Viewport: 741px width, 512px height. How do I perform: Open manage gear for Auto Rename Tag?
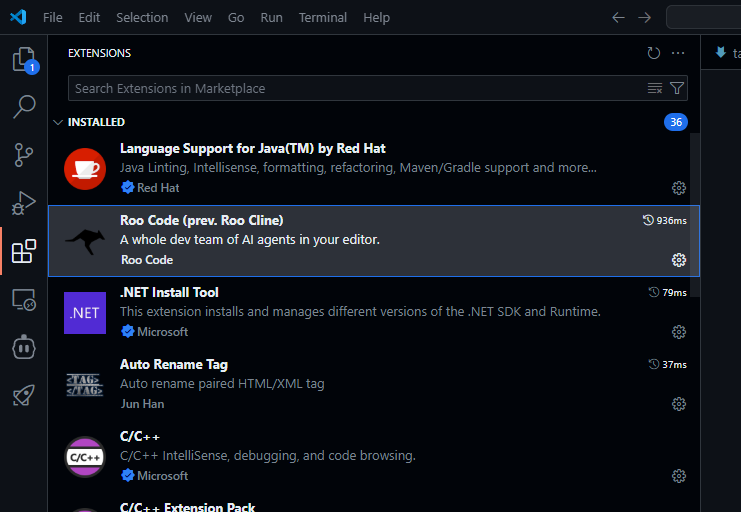(x=679, y=404)
